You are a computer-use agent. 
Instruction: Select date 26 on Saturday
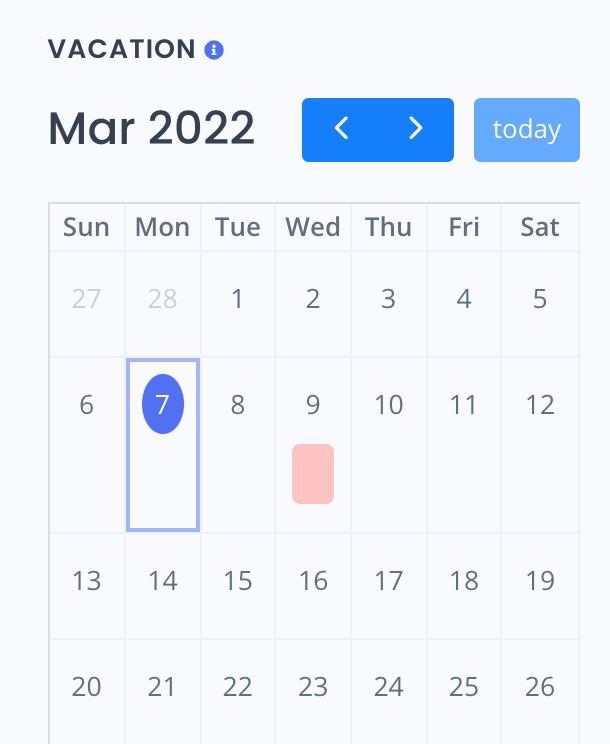pos(540,687)
